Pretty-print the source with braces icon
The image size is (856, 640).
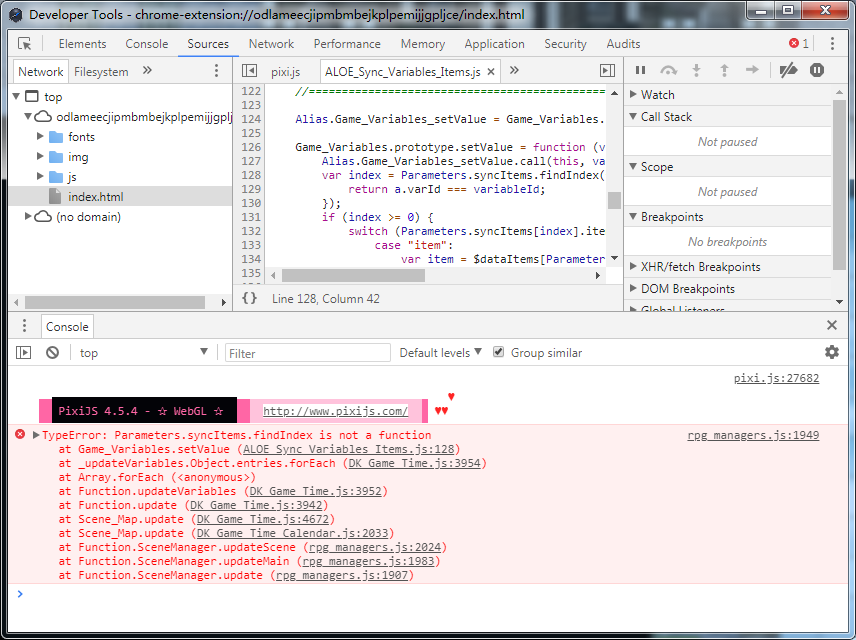tap(249, 298)
